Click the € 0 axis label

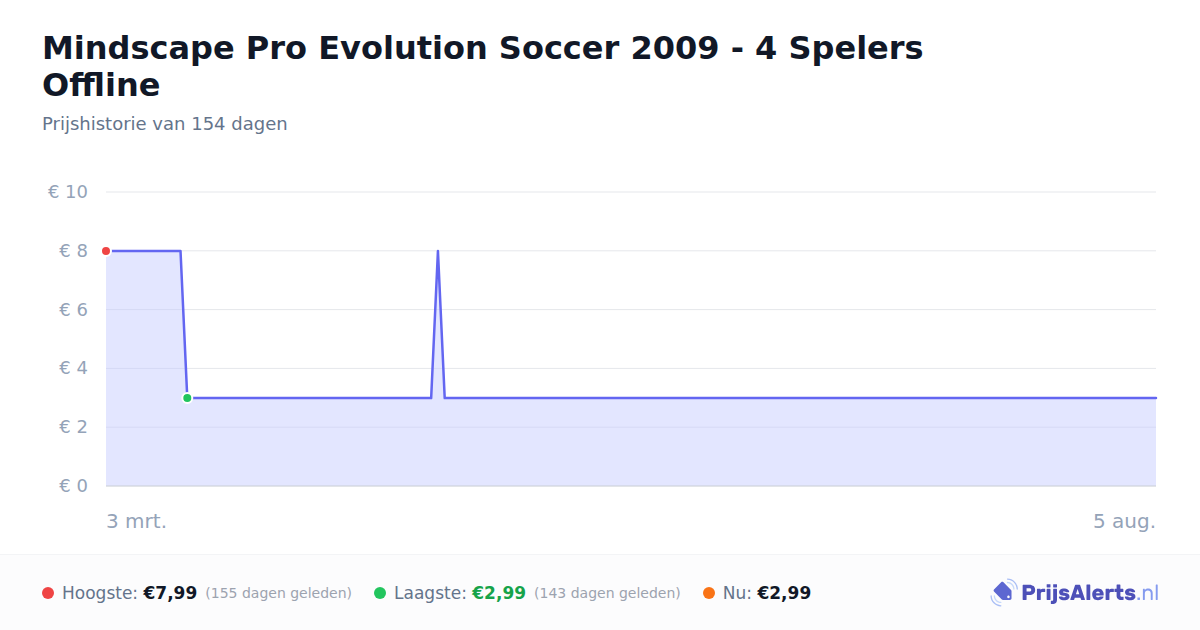[74, 486]
